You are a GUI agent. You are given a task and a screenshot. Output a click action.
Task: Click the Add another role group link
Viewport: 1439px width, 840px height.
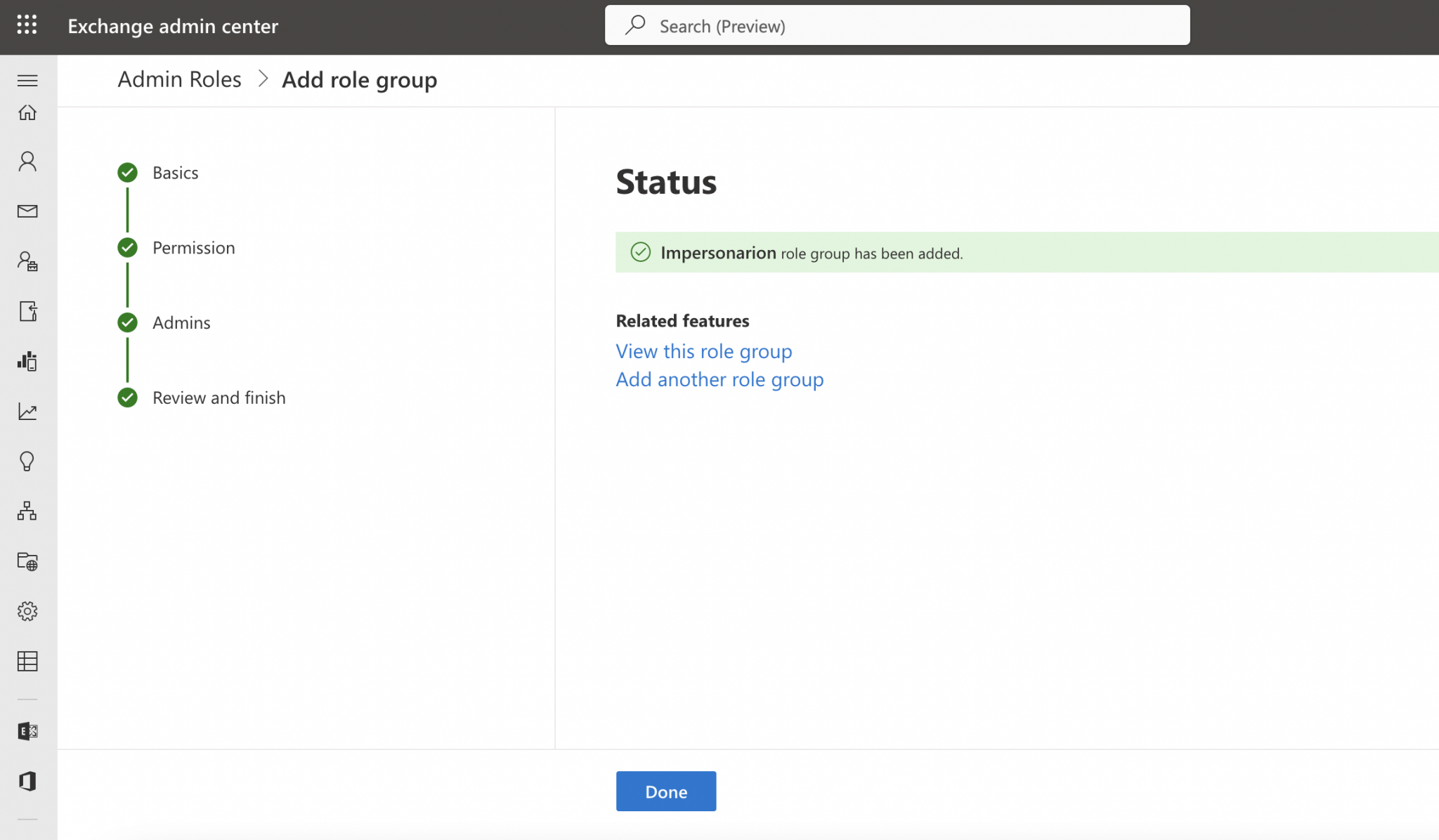[719, 379]
